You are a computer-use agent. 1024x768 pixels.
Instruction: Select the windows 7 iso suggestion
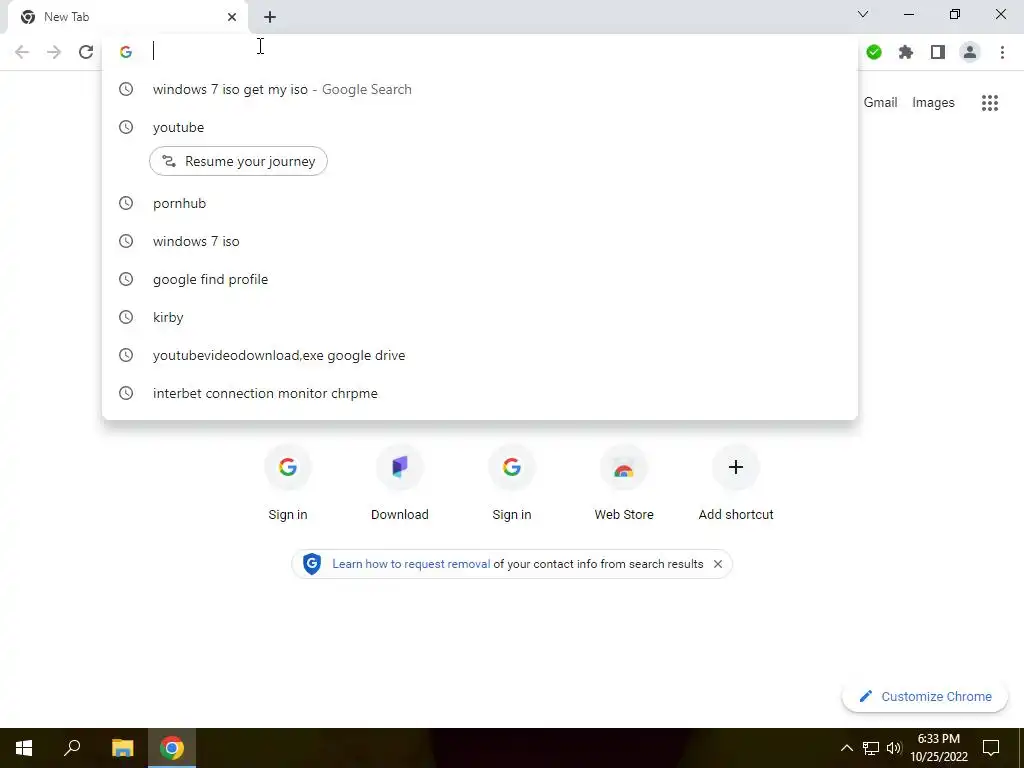480,242
